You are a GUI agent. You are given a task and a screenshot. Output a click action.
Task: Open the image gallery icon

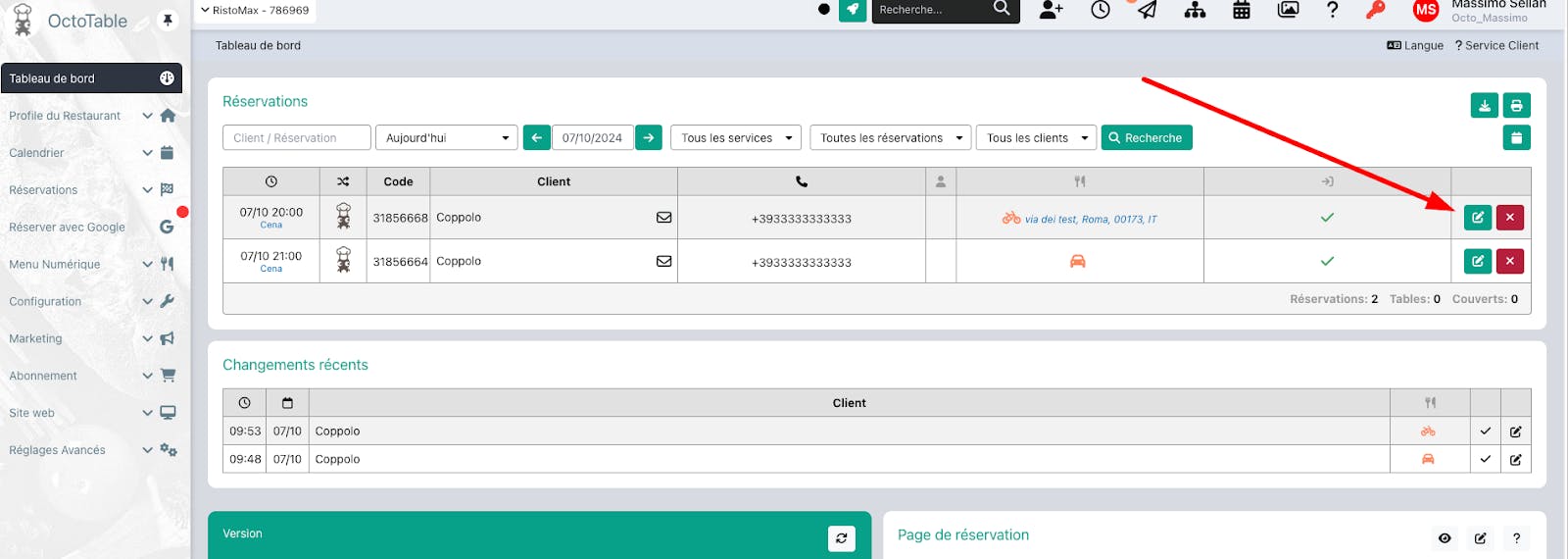click(x=1289, y=10)
